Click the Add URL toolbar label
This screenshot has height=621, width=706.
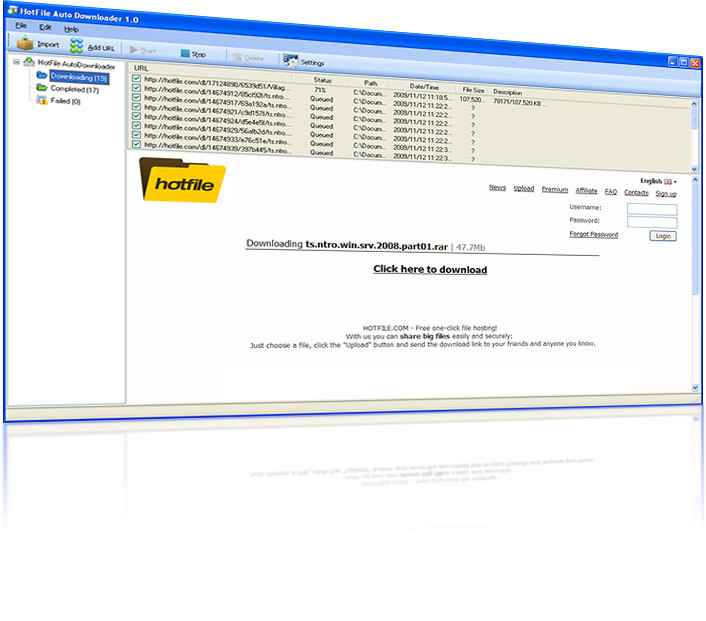click(x=101, y=48)
